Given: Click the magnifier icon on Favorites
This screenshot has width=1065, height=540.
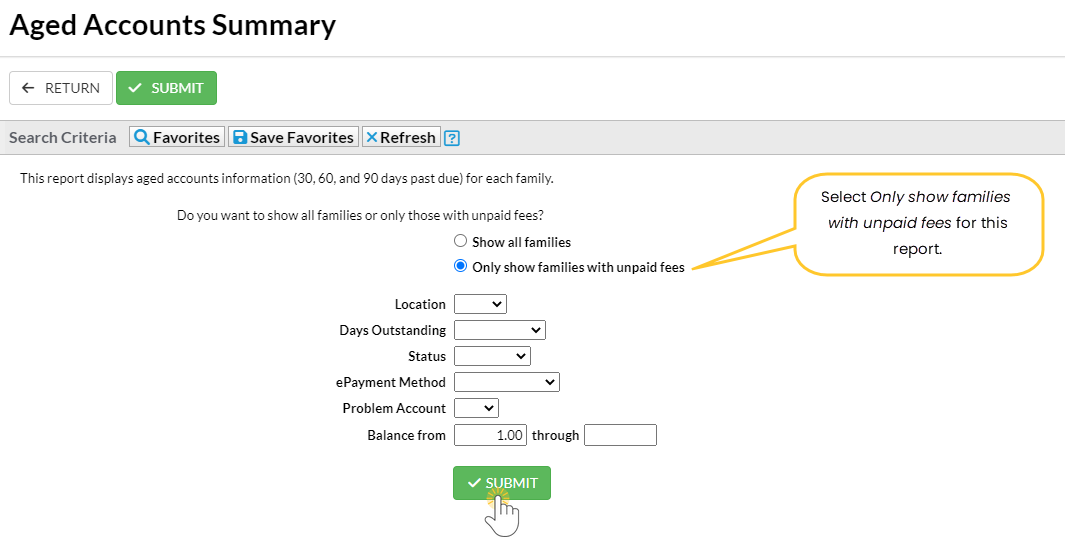Looking at the screenshot, I should (142, 138).
